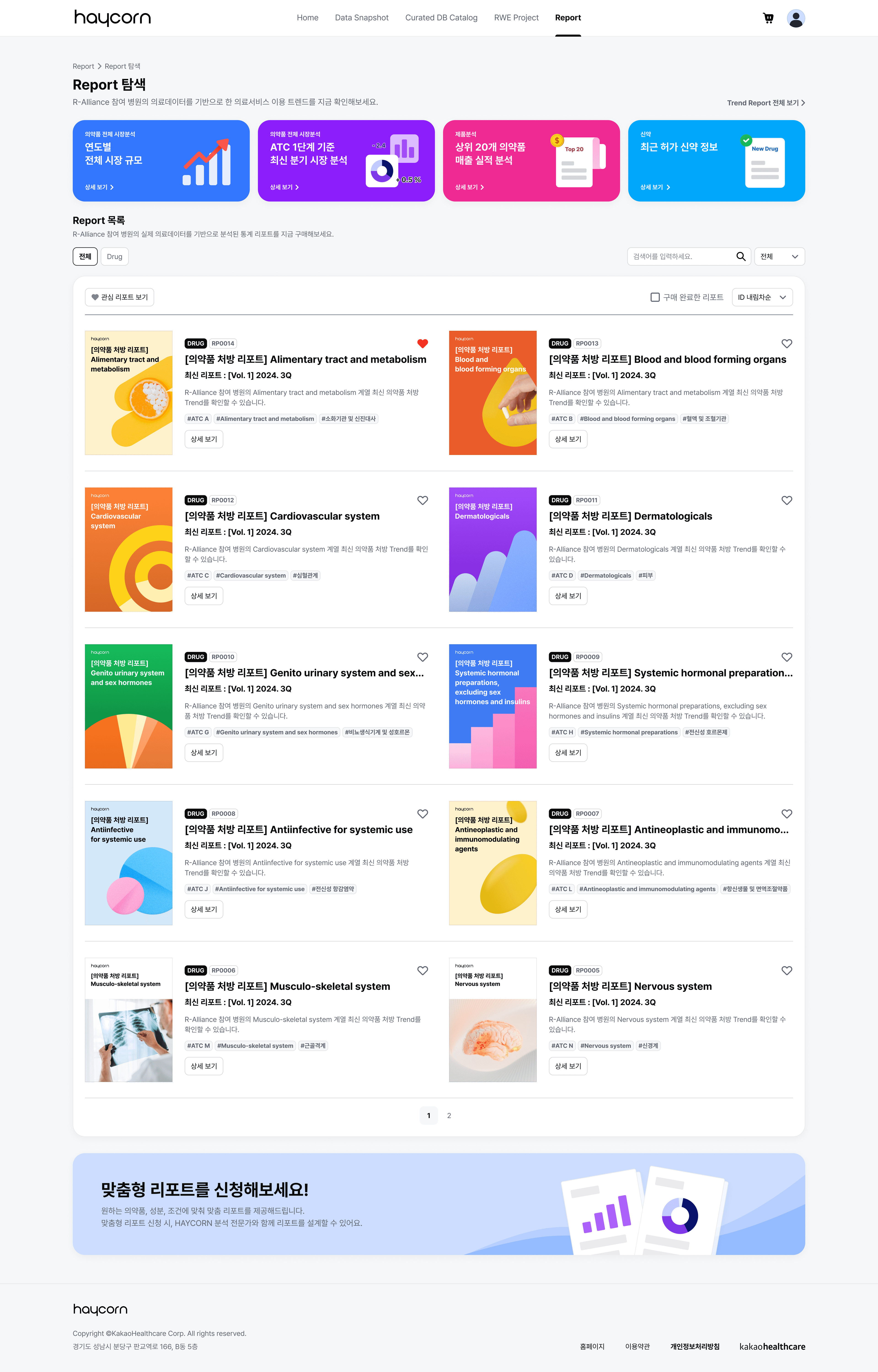Open Trend Report 전체 보기 link
This screenshot has width=878, height=1372.
(766, 103)
